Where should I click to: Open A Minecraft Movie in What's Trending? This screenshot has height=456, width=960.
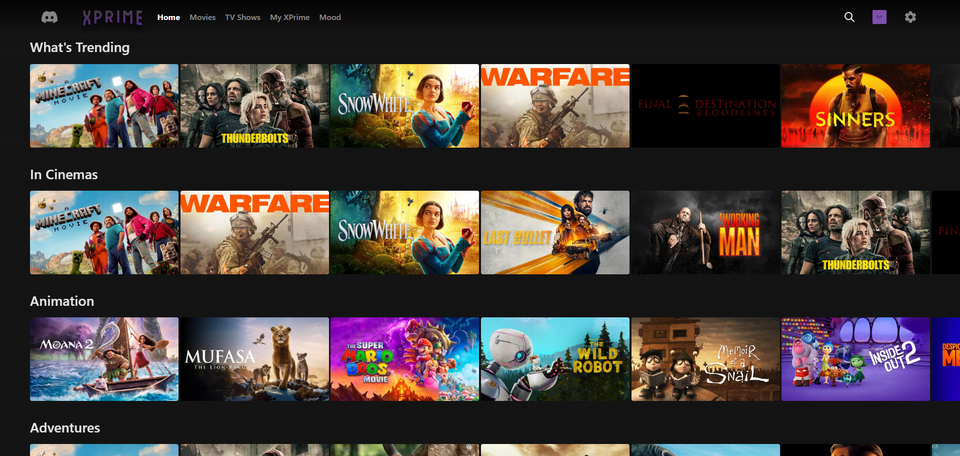coord(104,106)
